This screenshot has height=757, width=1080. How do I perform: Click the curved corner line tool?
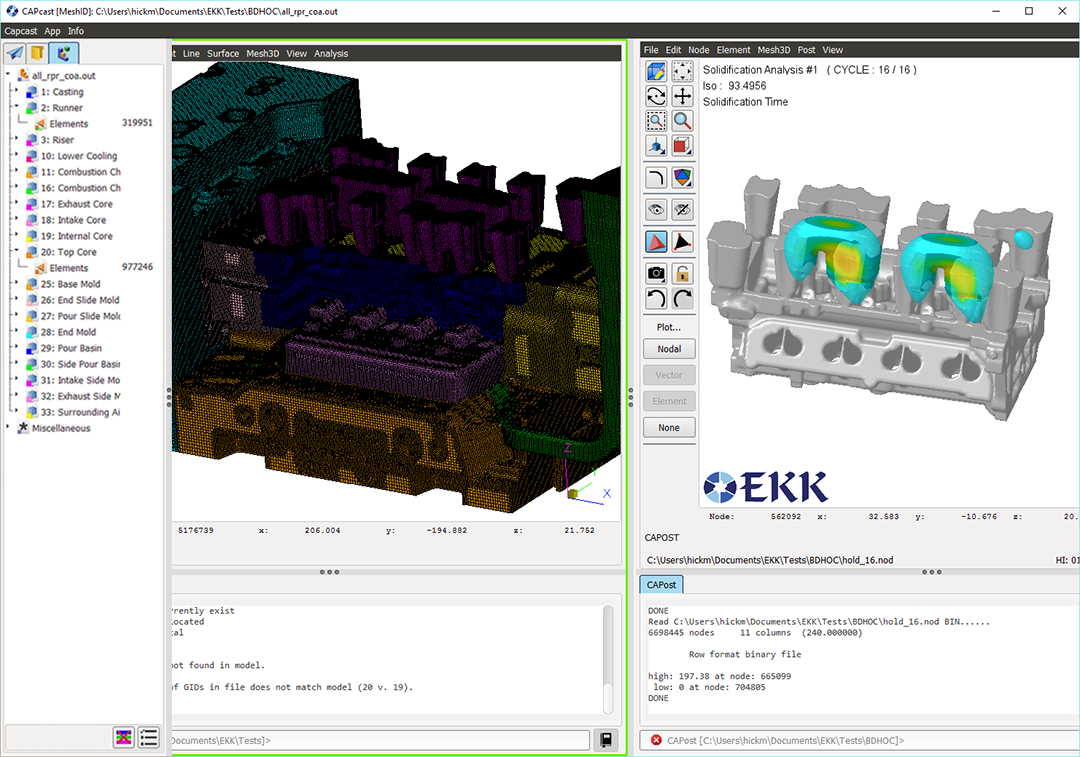coord(656,178)
